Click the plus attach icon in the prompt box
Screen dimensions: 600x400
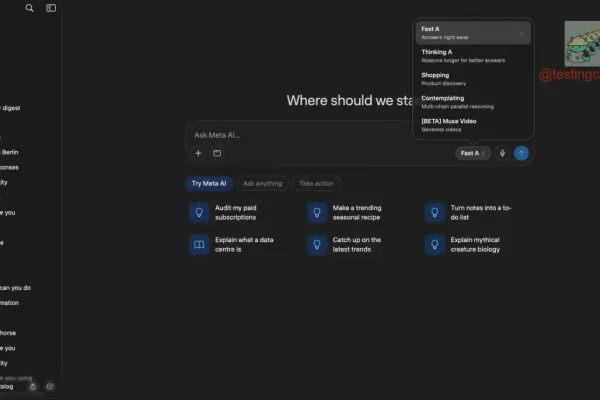(198, 153)
